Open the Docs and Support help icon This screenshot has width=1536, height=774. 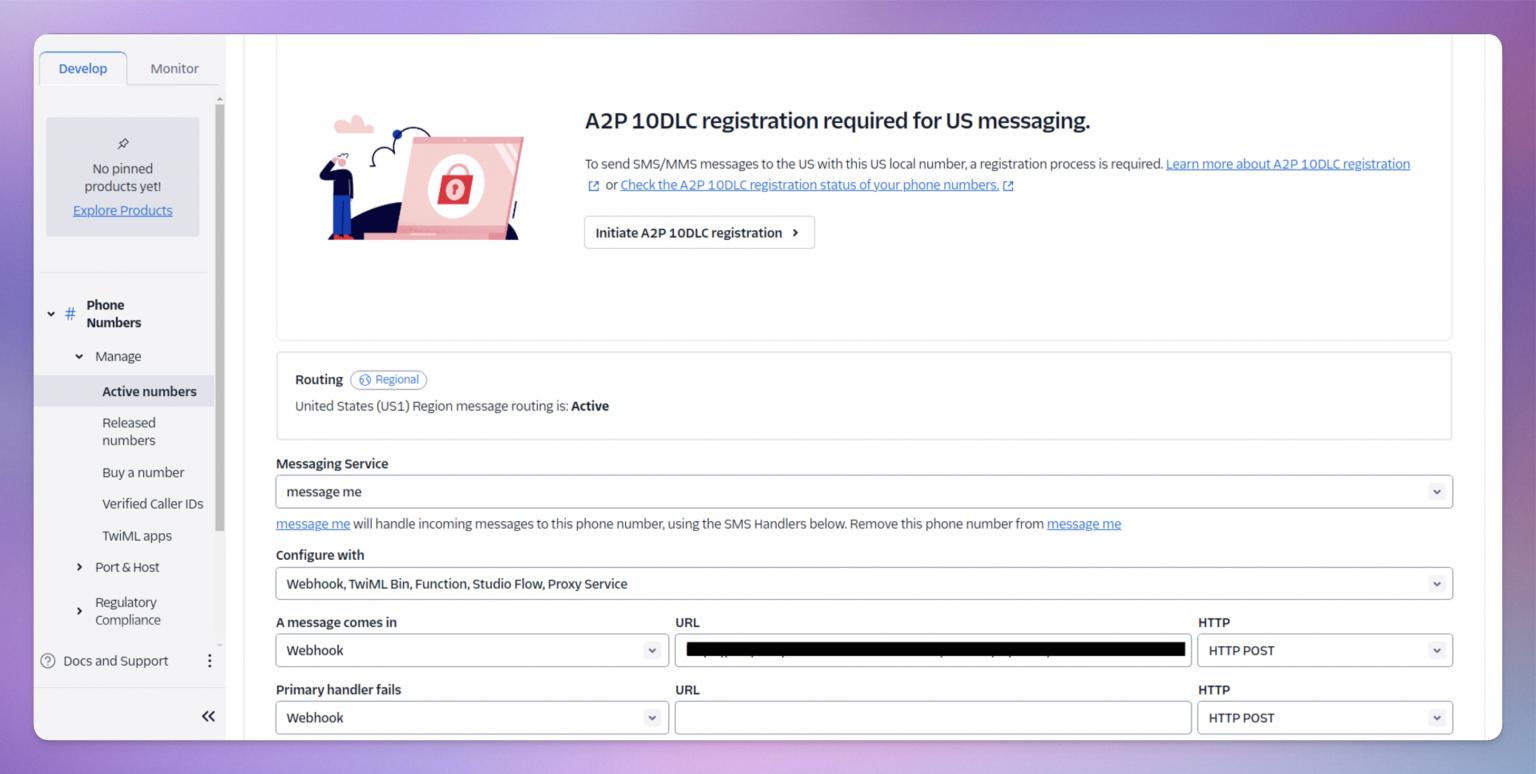tap(47, 660)
